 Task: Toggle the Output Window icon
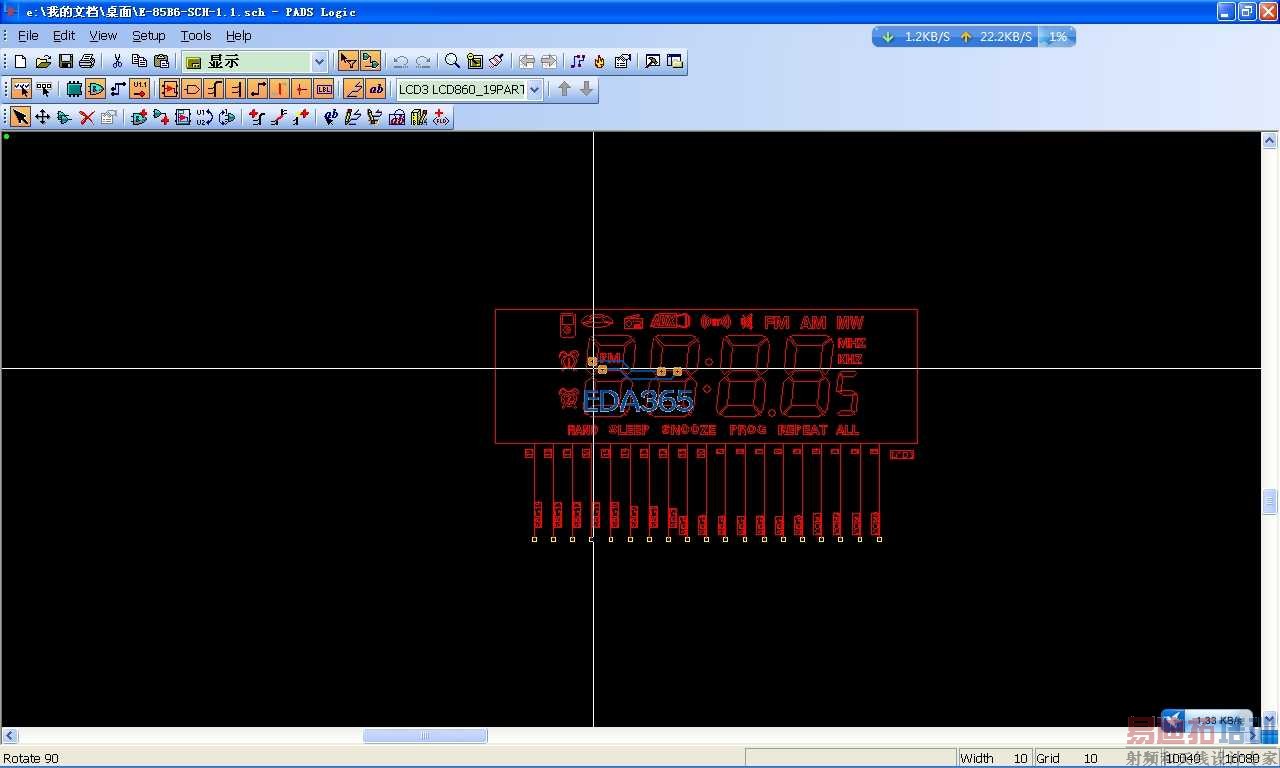coord(652,61)
